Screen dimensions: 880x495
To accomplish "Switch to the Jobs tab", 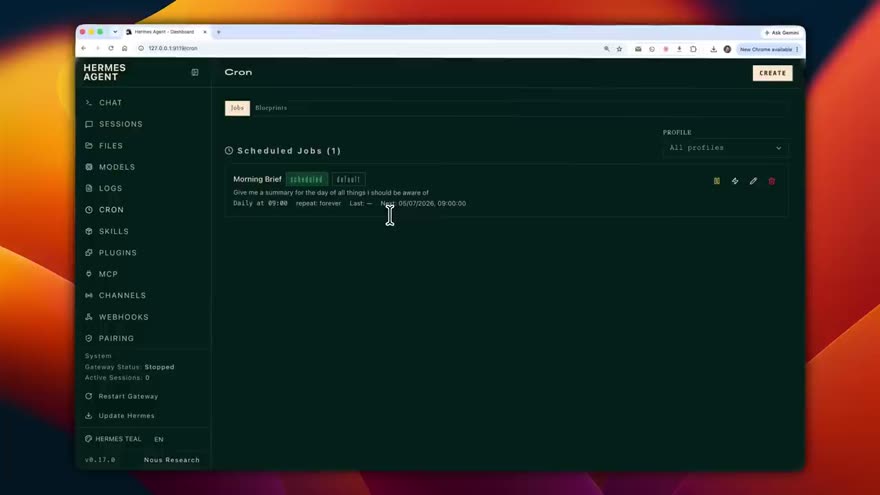I will (237, 108).
